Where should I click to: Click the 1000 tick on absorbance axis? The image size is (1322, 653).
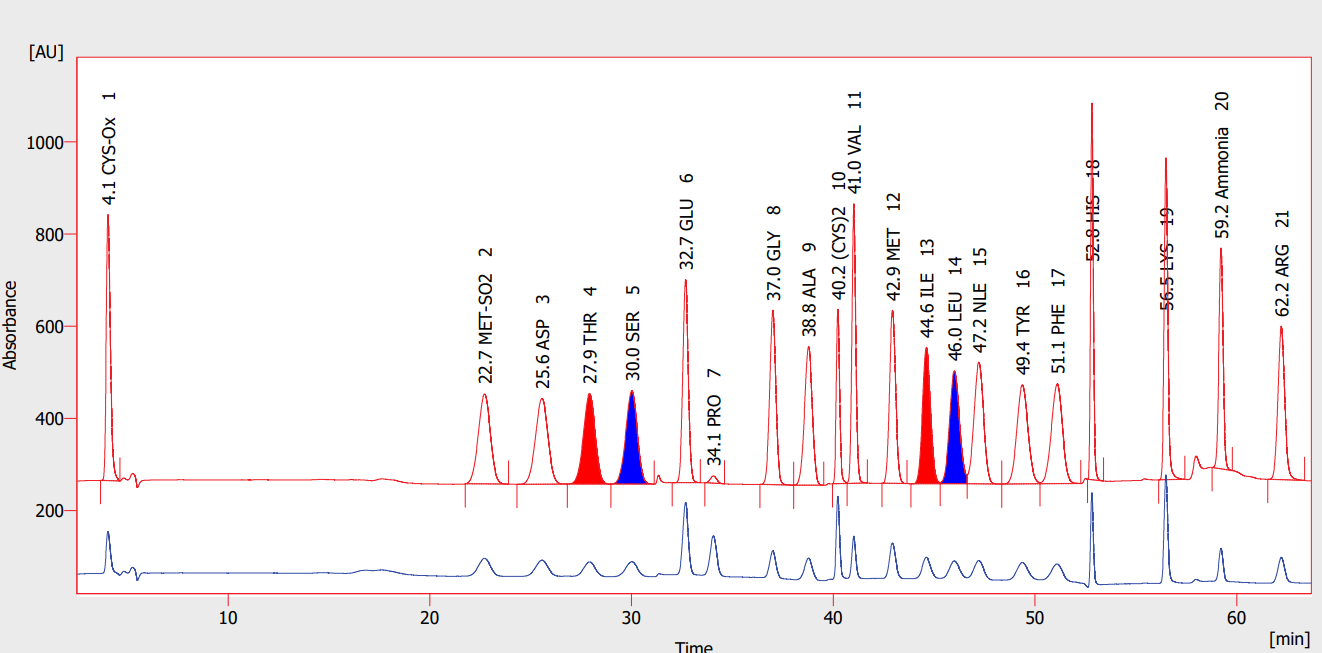pos(44,143)
